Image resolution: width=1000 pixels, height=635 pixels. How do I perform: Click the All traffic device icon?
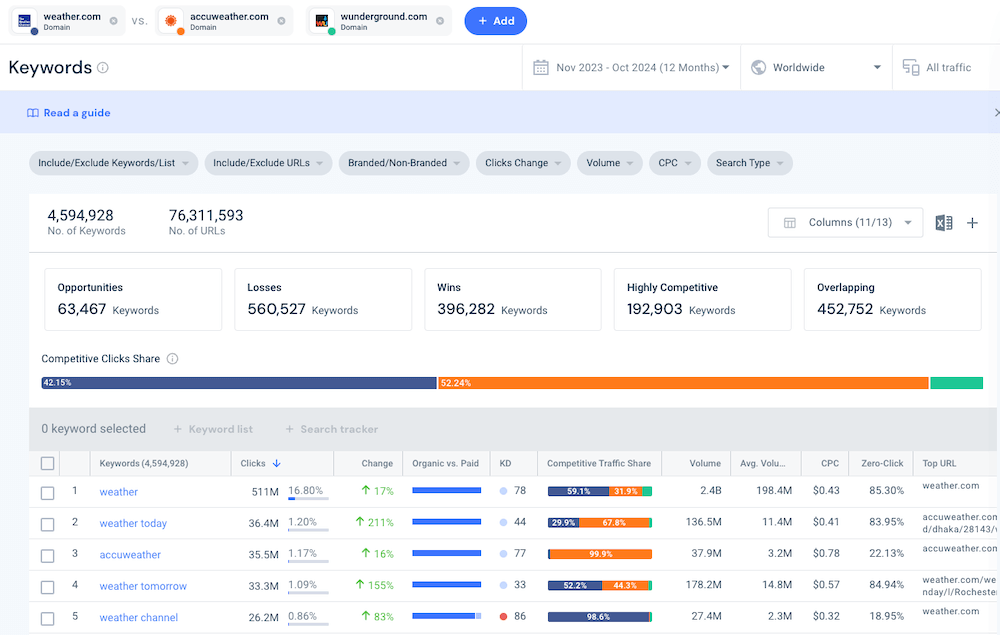click(x=910, y=68)
